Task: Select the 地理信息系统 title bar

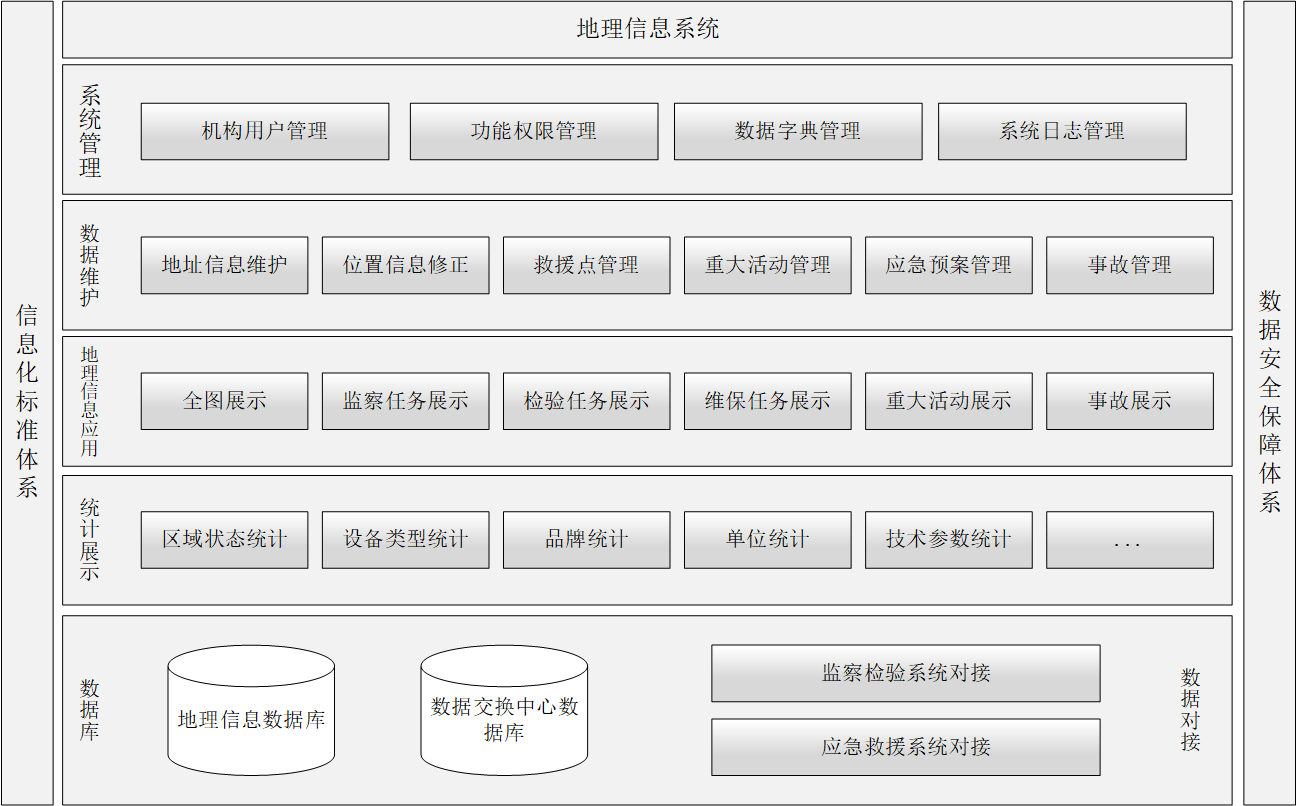Action: tap(647, 29)
